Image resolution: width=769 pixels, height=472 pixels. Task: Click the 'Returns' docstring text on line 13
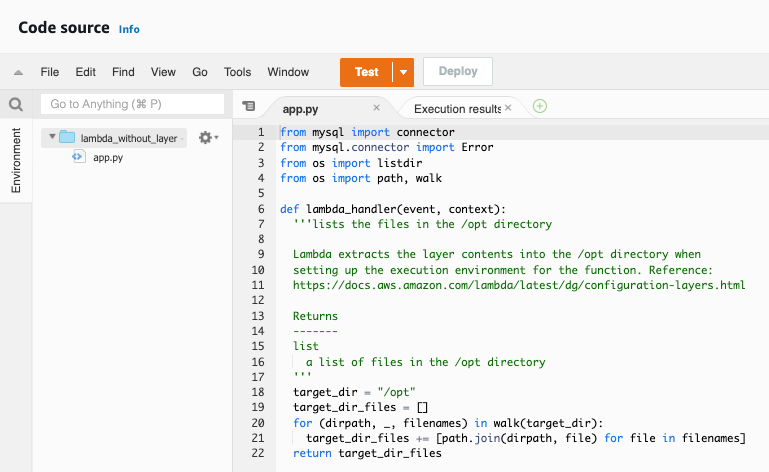(x=315, y=316)
